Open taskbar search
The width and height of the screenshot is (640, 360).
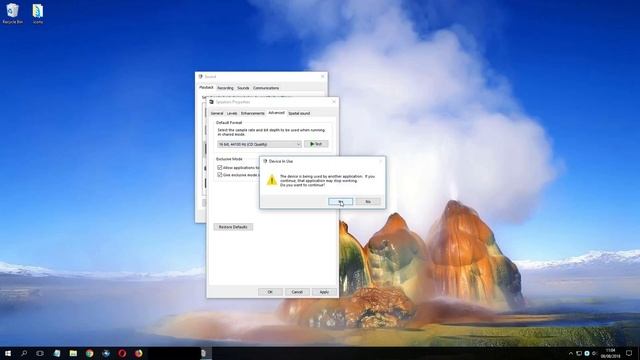(x=24, y=353)
